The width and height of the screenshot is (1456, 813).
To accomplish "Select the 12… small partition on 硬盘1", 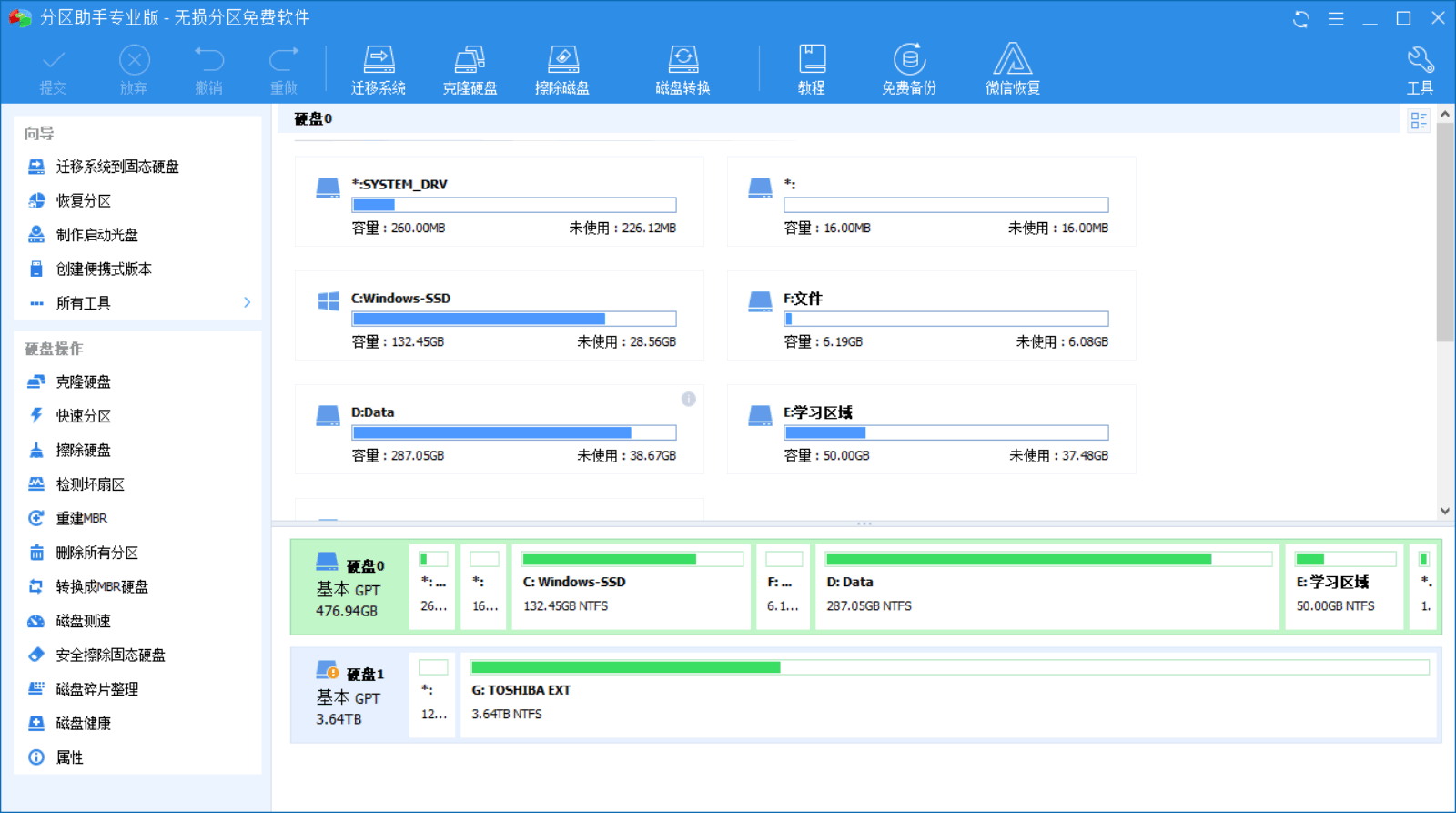I will pos(432,695).
